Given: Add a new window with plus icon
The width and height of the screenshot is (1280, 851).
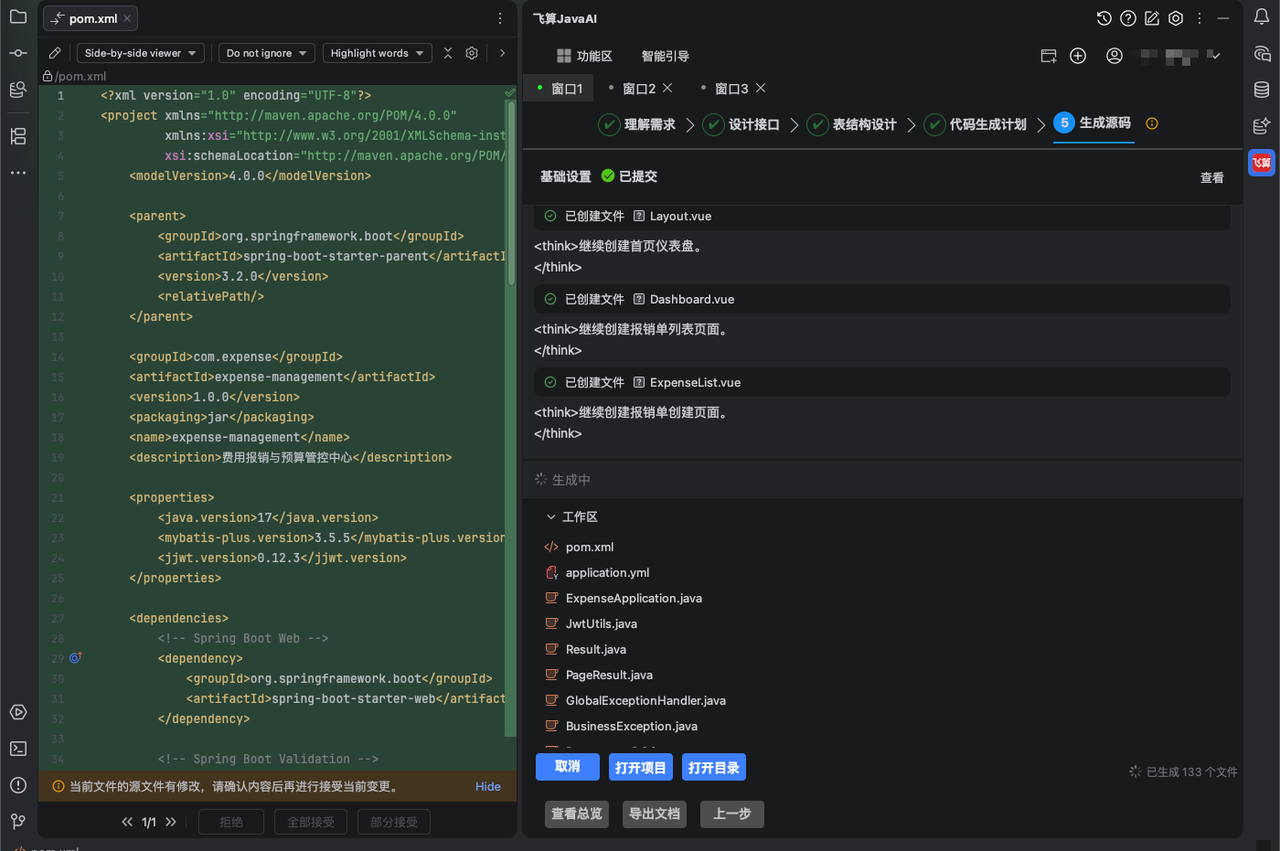Looking at the screenshot, I should (1078, 56).
